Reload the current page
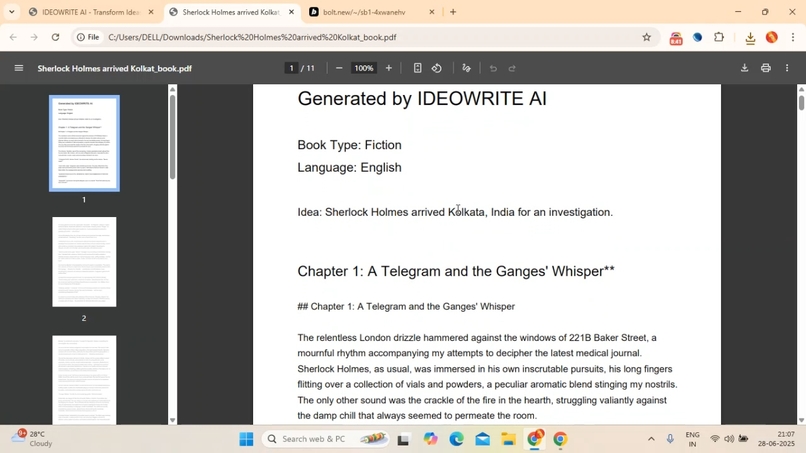 tap(55, 37)
